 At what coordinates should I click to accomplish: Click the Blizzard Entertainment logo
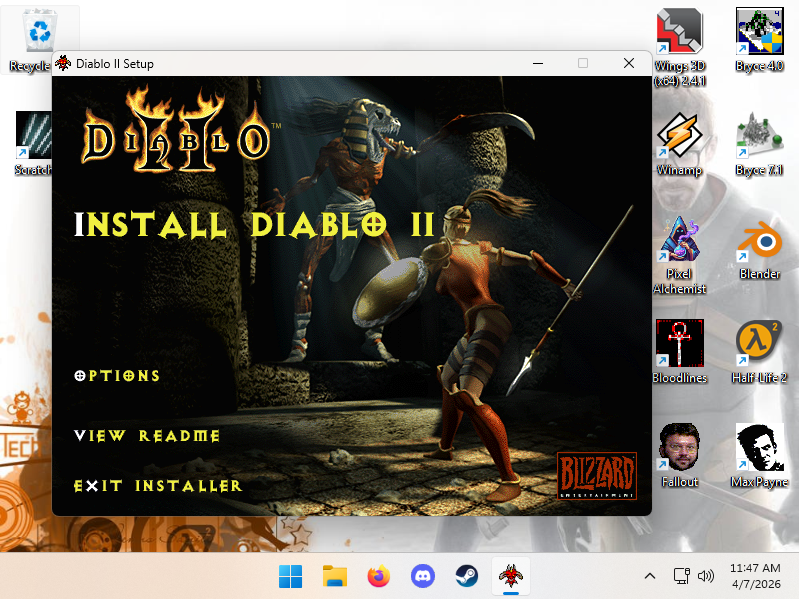click(597, 476)
